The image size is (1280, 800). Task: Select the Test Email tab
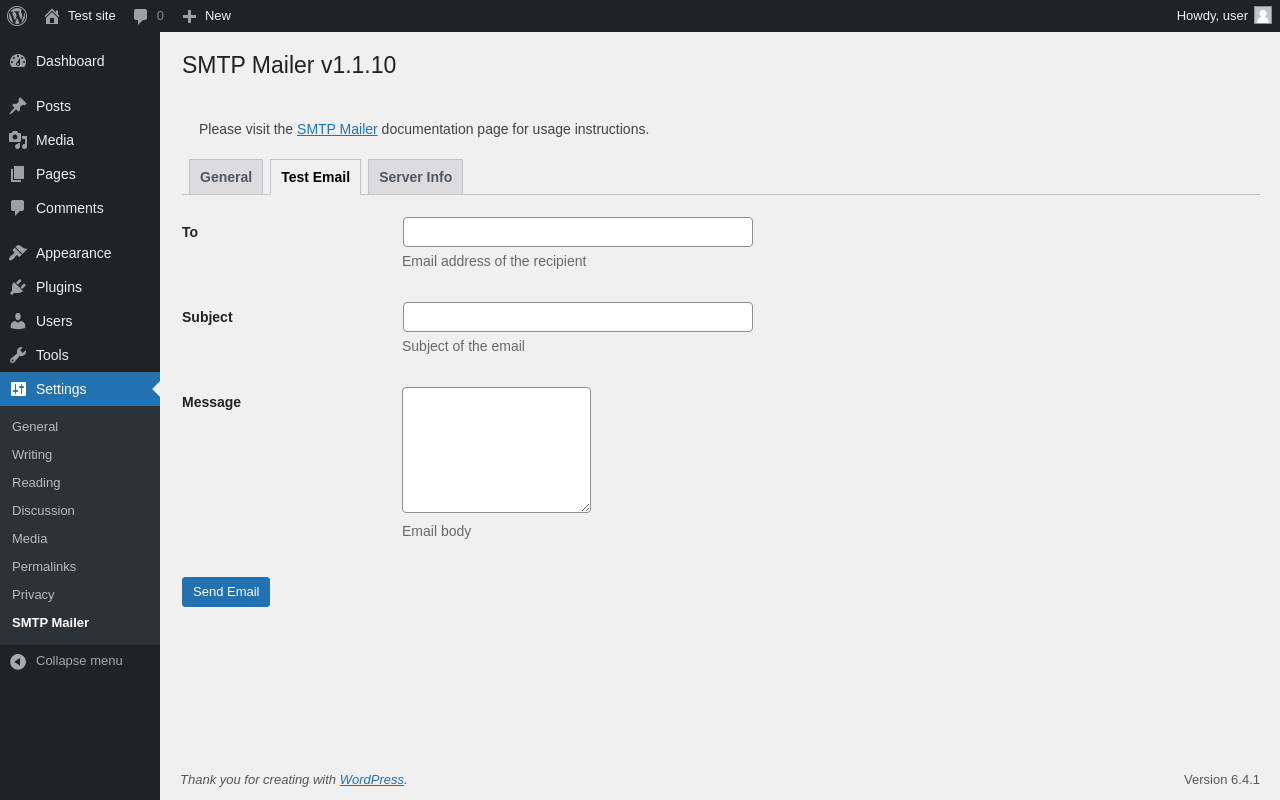315,177
